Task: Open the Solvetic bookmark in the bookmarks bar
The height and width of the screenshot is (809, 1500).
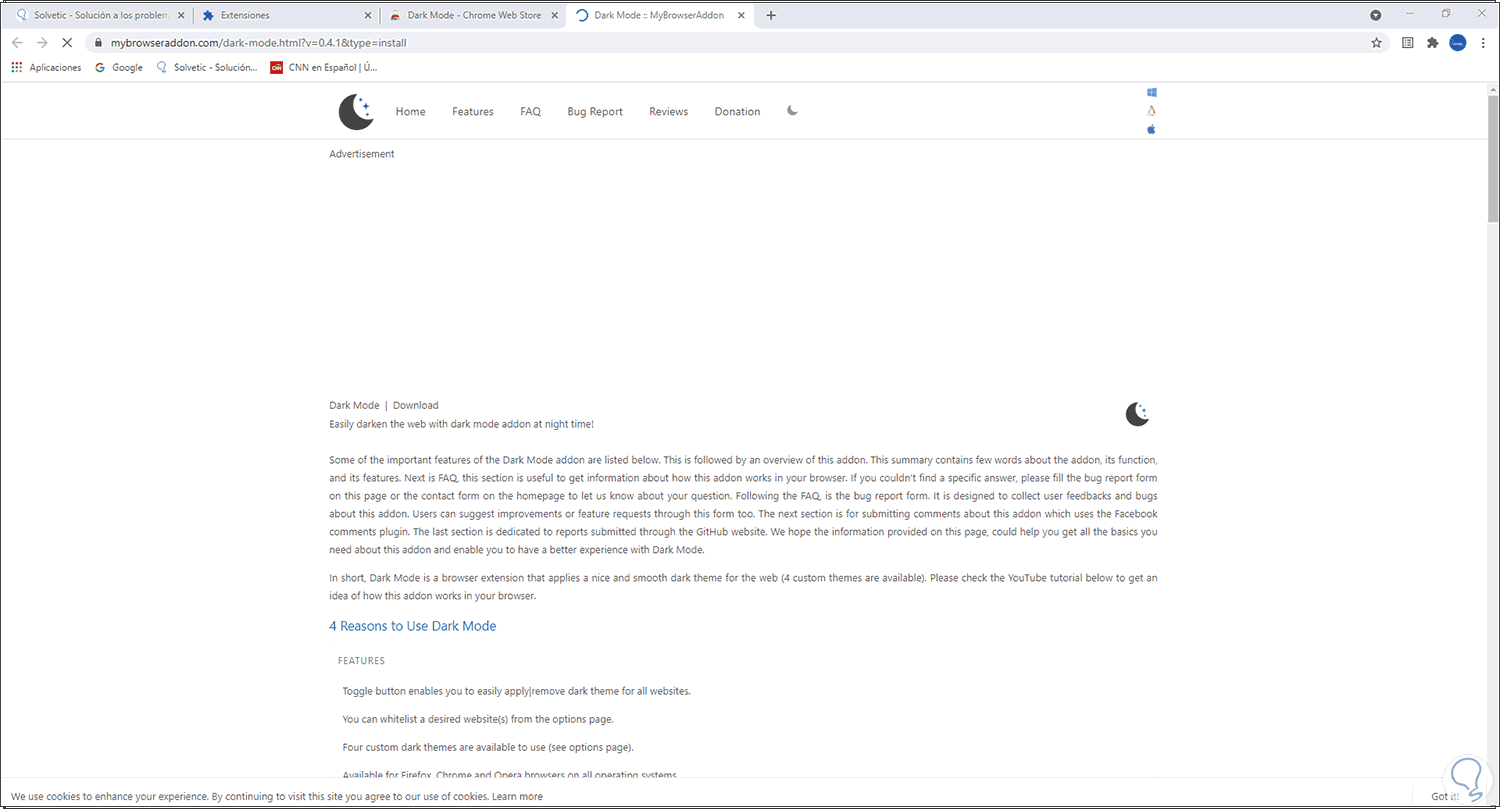Action: coord(207,67)
